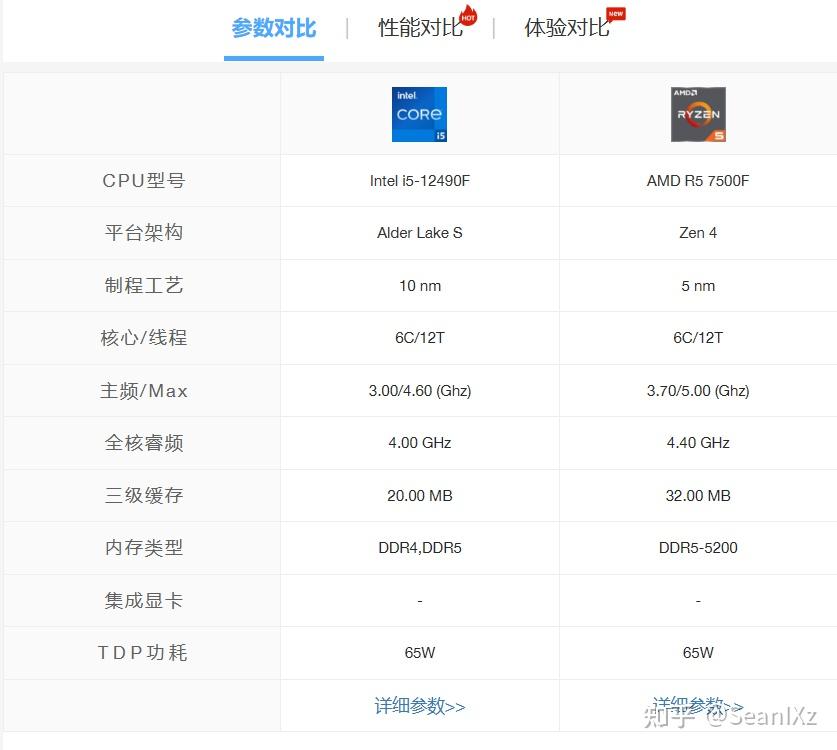Select the Intel i5-12490F model text
The width and height of the screenshot is (837, 750).
[420, 181]
